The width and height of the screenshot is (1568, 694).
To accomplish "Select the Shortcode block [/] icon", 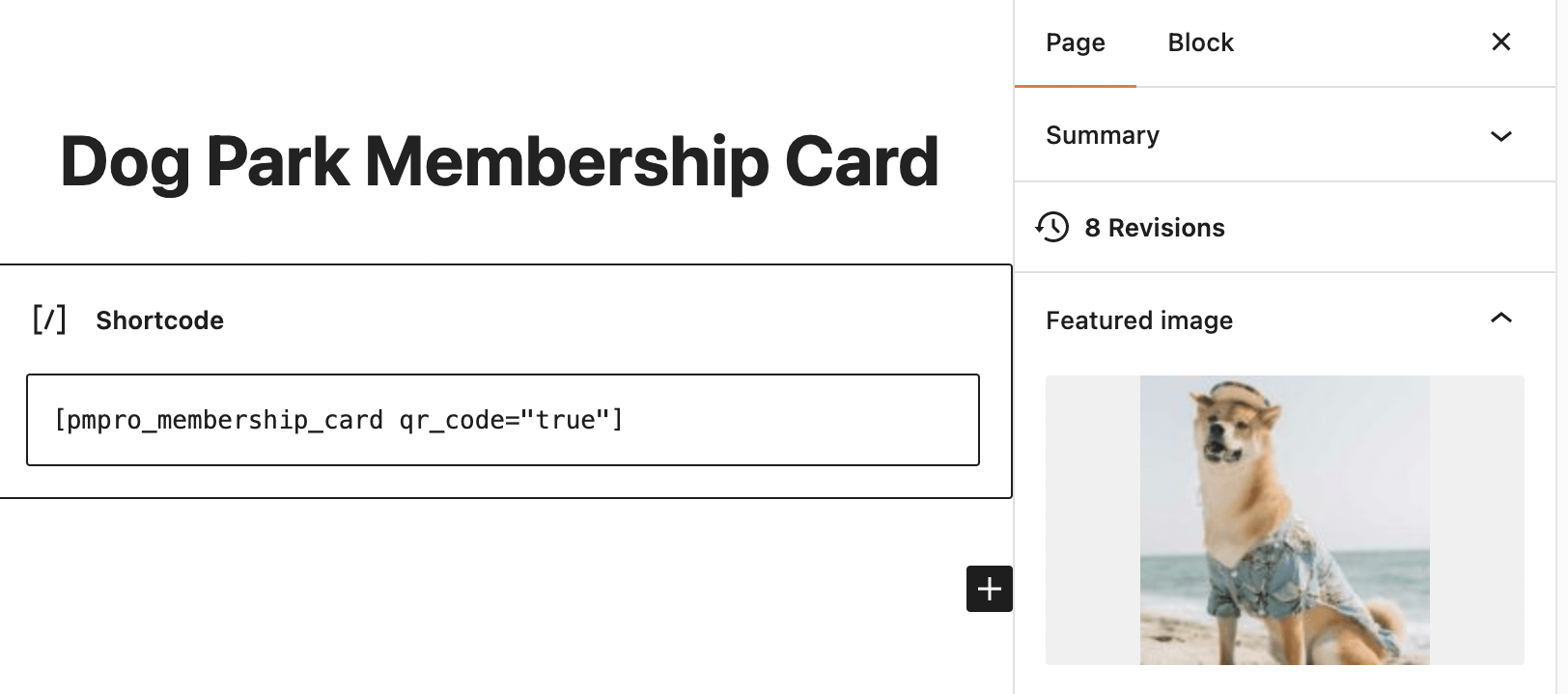I will [x=49, y=319].
